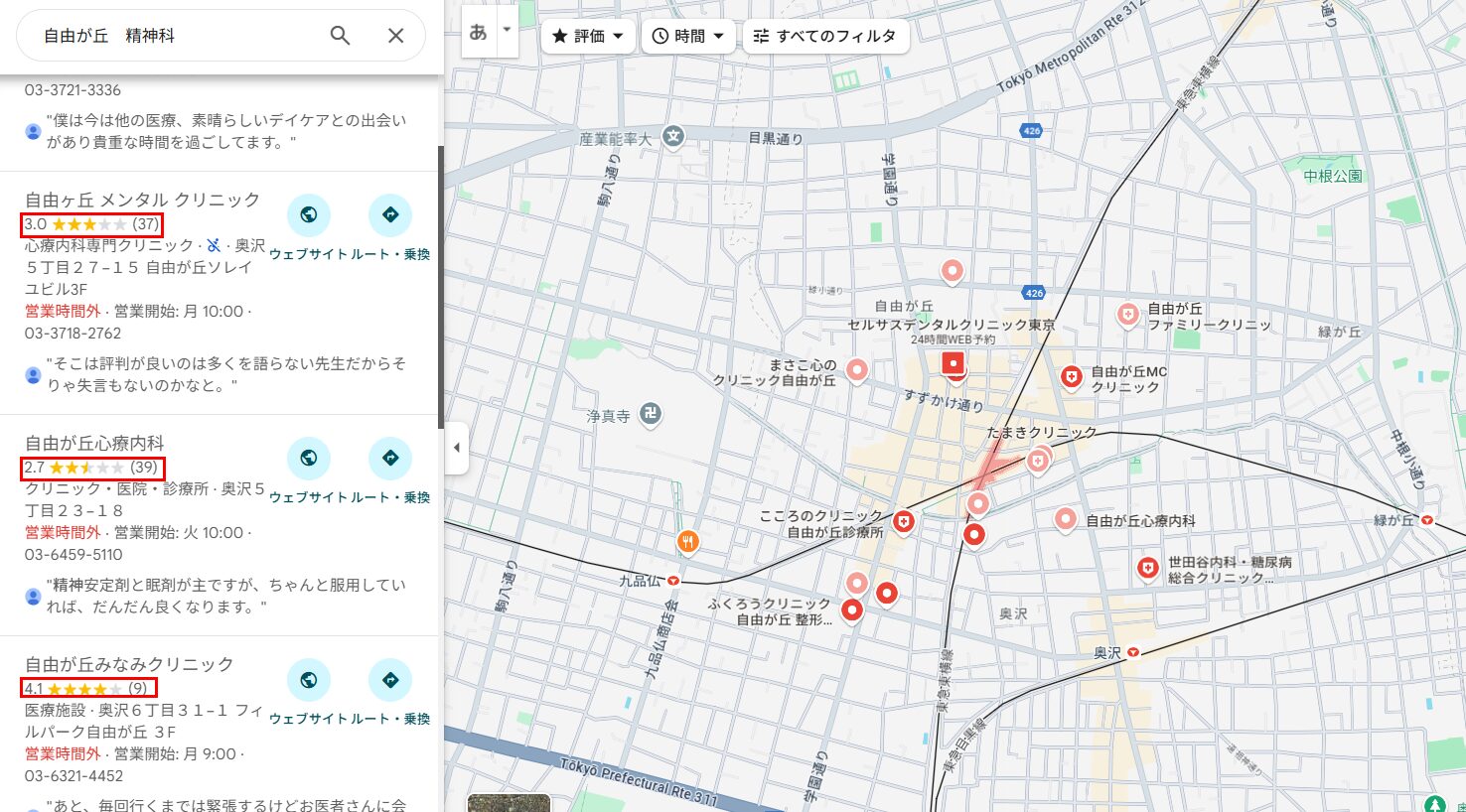The height and width of the screenshot is (812, 1466).
Task: Click phone number 03-6459-5110
Action: tap(73, 555)
